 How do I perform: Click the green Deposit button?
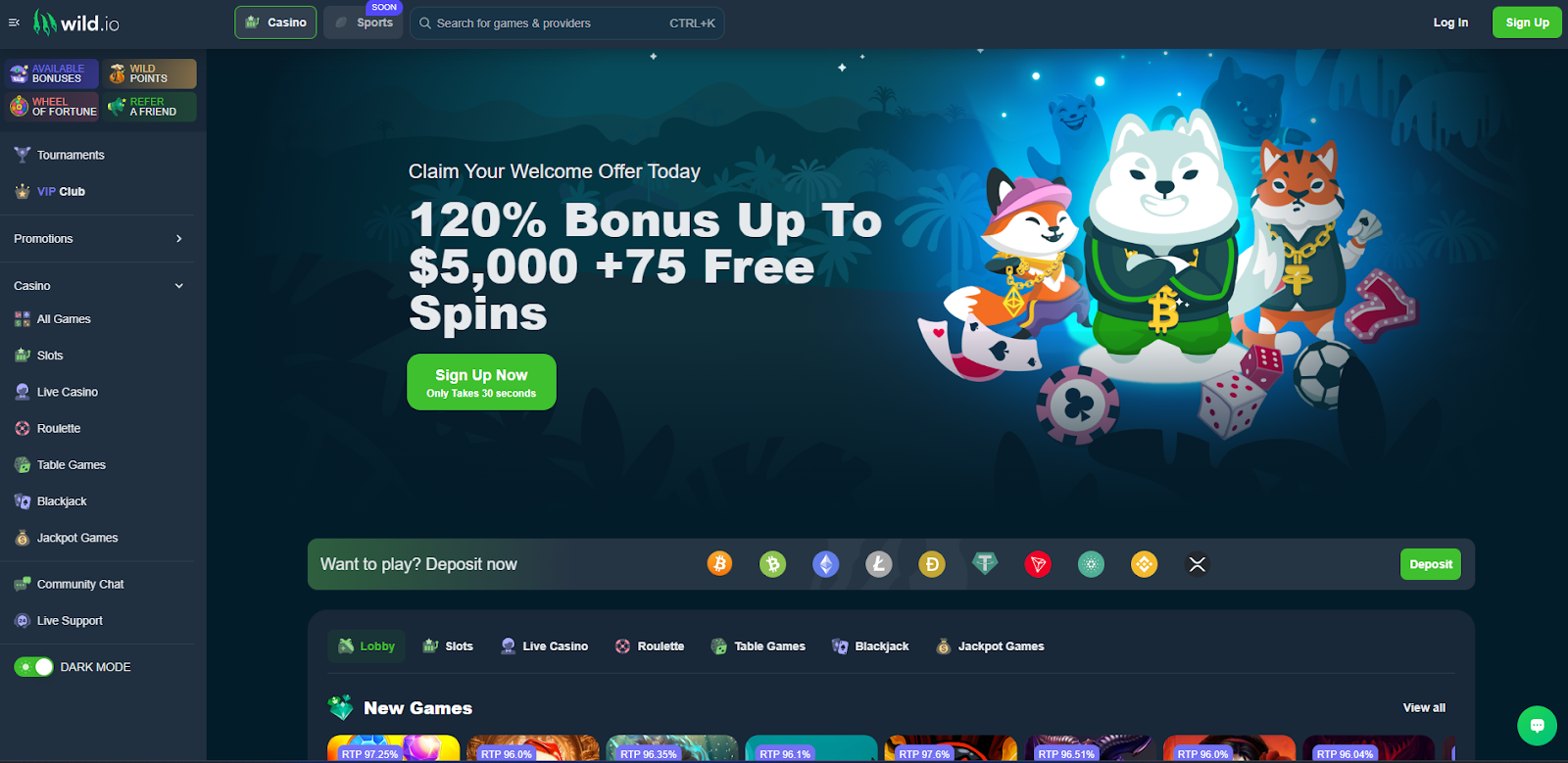pyautogui.click(x=1431, y=564)
